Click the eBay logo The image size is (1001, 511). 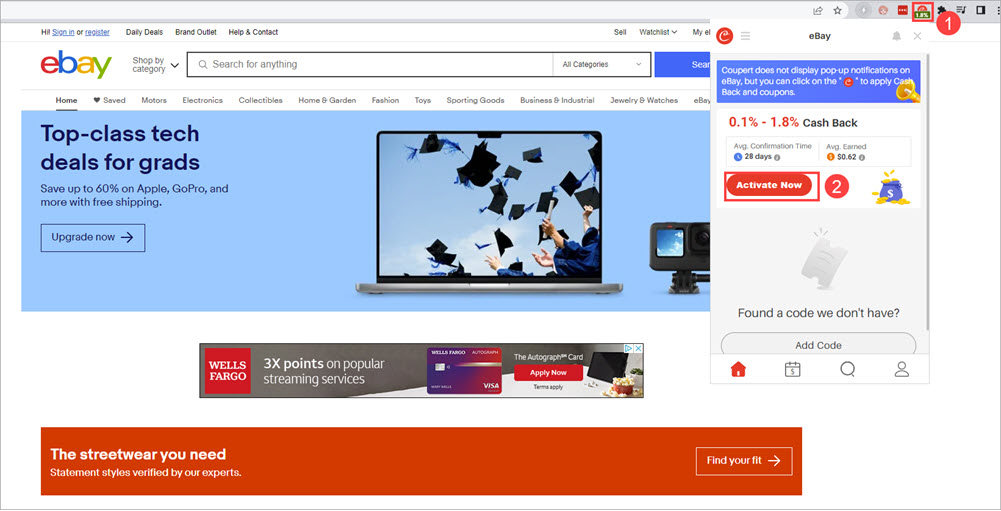click(76, 65)
